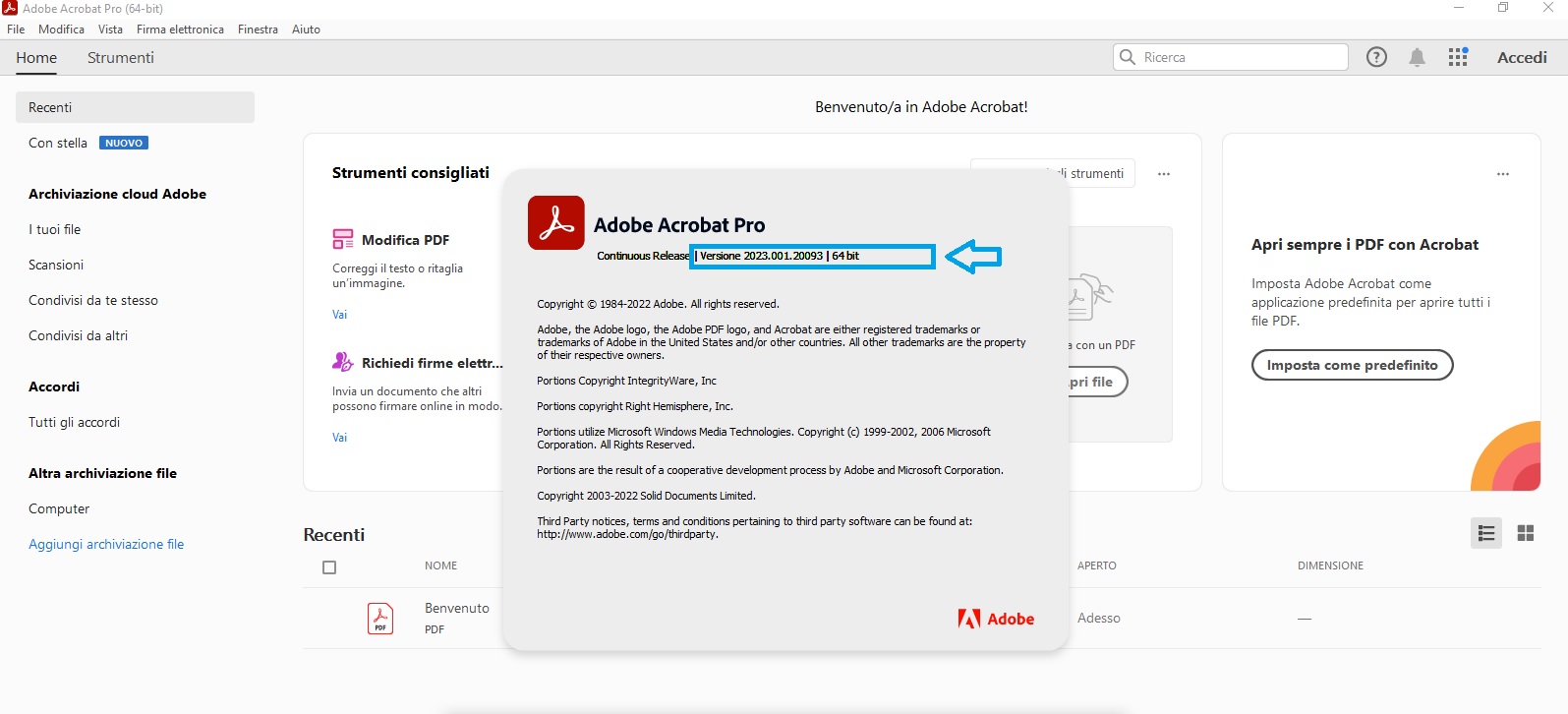1568x714 pixels.
Task: Switch to grid thumbnail view
Action: pos(1526,533)
